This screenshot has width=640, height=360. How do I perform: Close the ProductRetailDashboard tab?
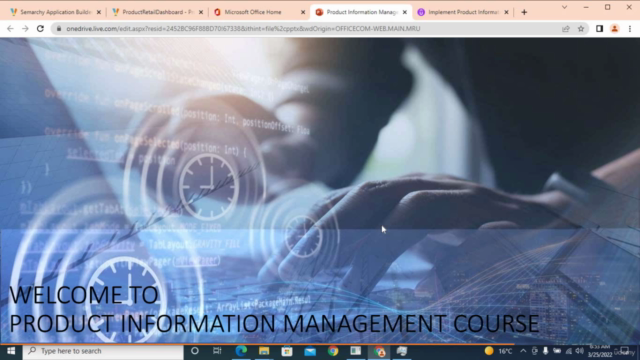[201, 12]
